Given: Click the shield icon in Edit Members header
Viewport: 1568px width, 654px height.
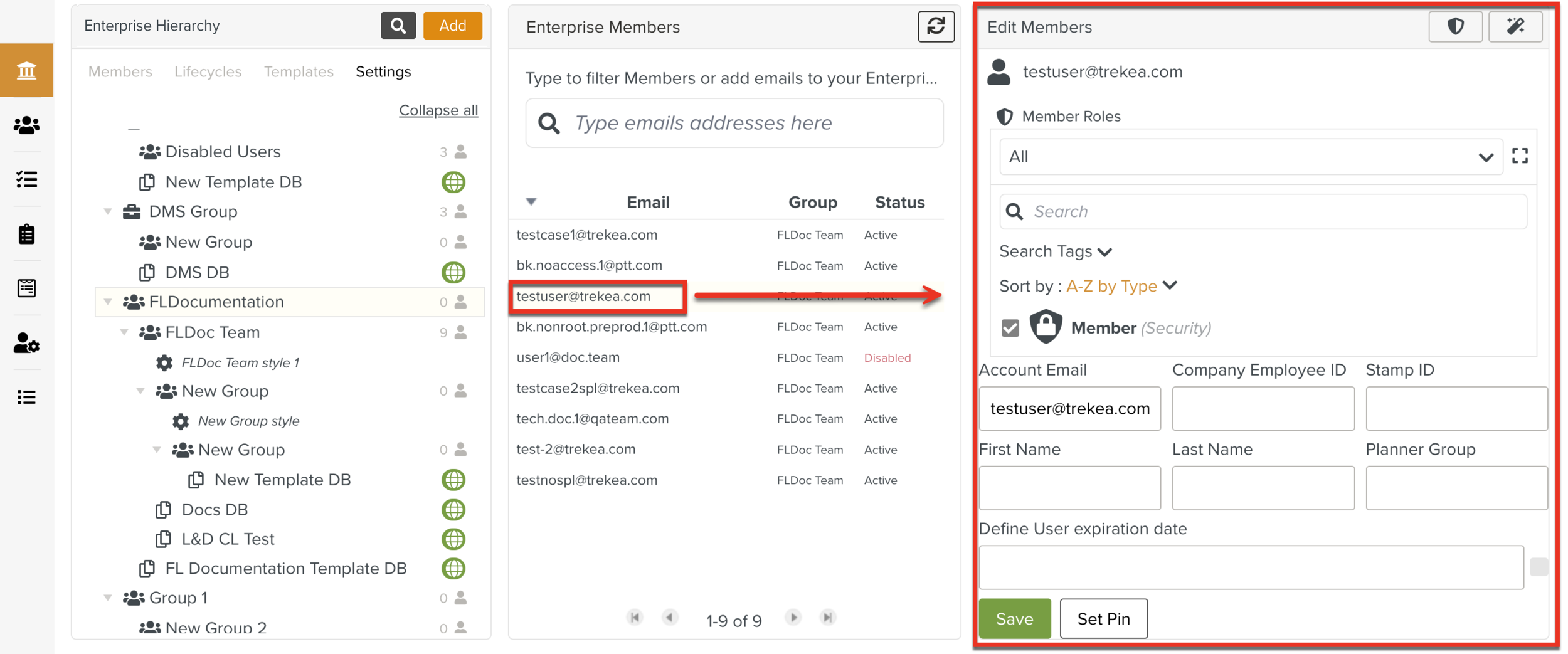Looking at the screenshot, I should [x=1456, y=26].
